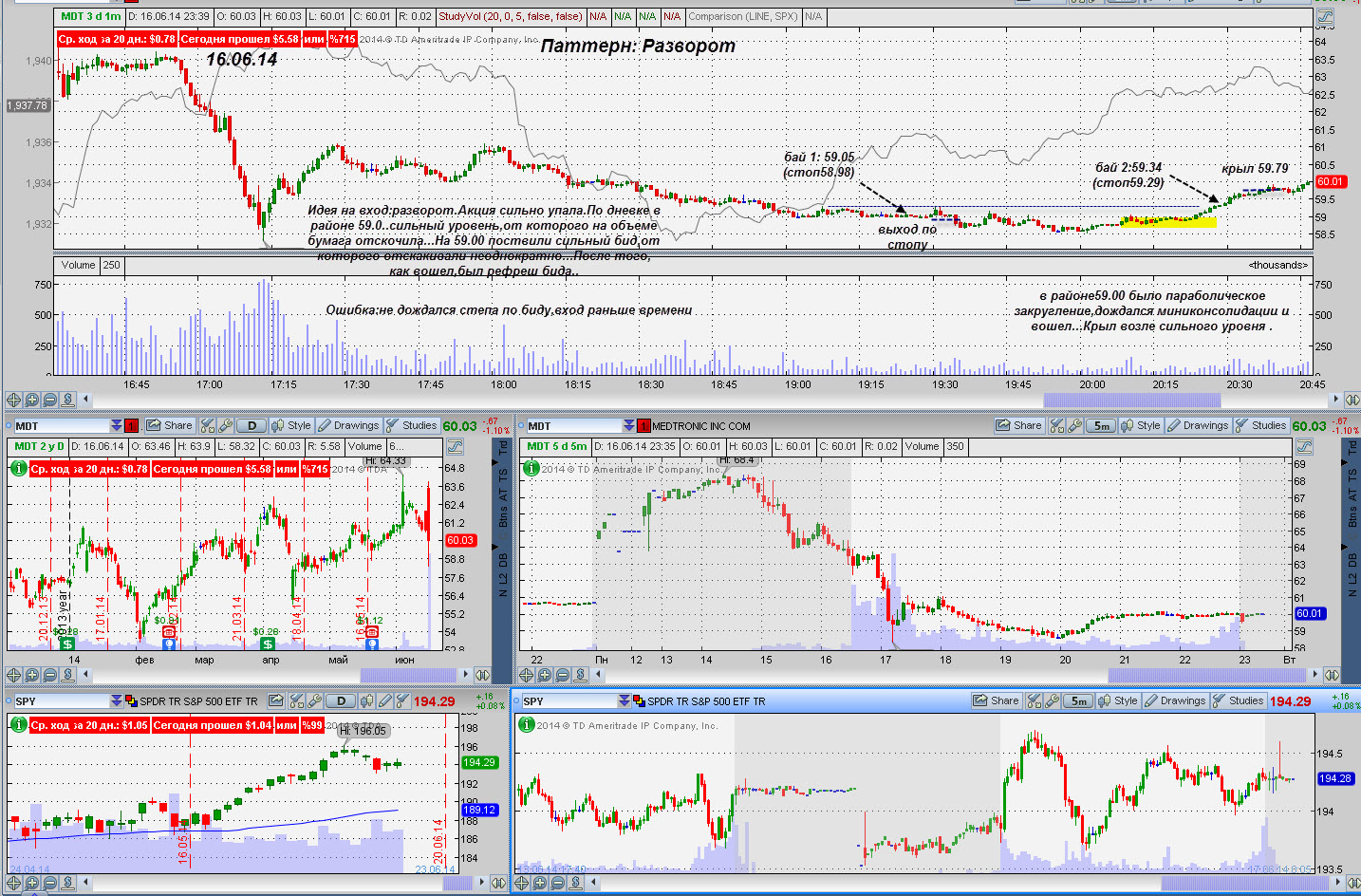The width and height of the screenshot is (1361, 896).
Task: Click the MDT symbol field in daily panel
Action: (61, 425)
